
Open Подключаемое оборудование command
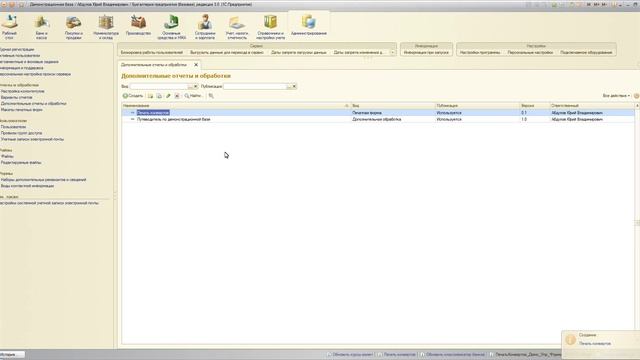tap(586, 53)
